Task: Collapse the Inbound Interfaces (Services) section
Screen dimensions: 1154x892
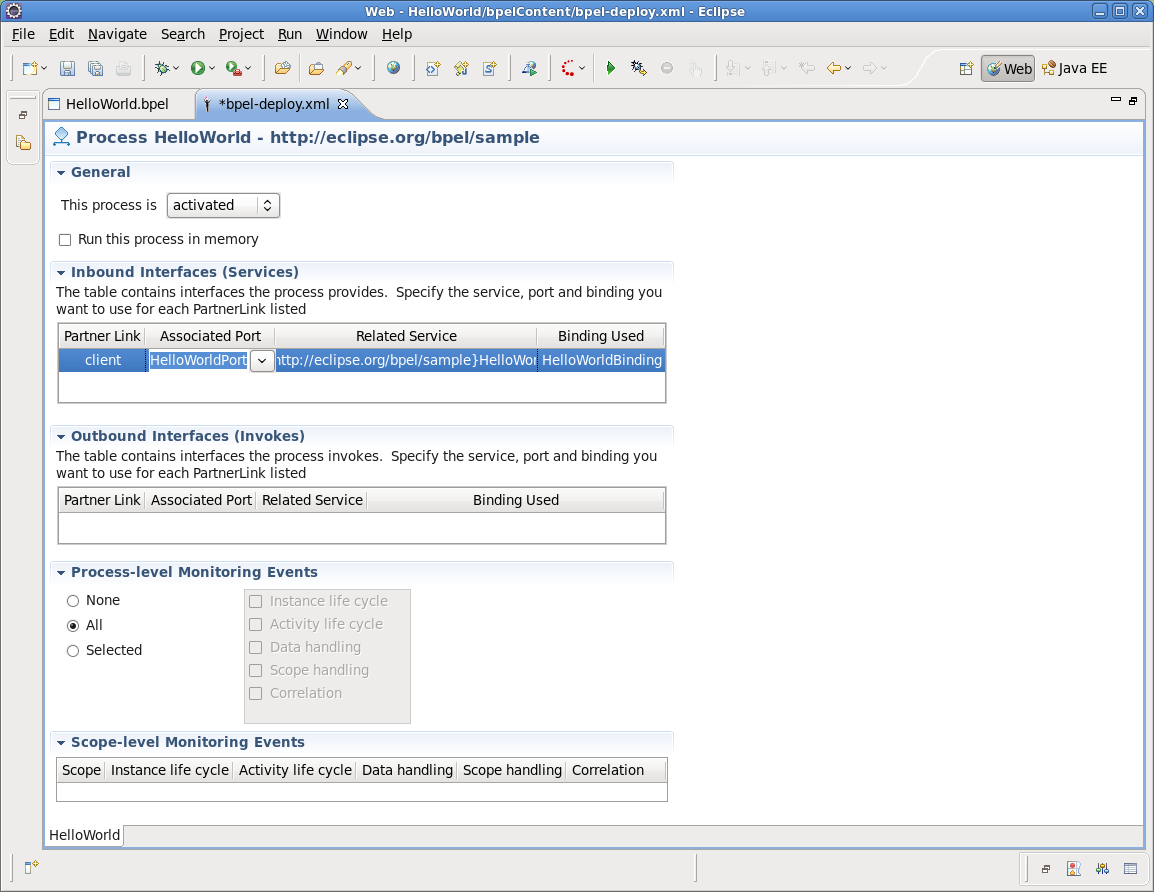Action: pos(61,272)
